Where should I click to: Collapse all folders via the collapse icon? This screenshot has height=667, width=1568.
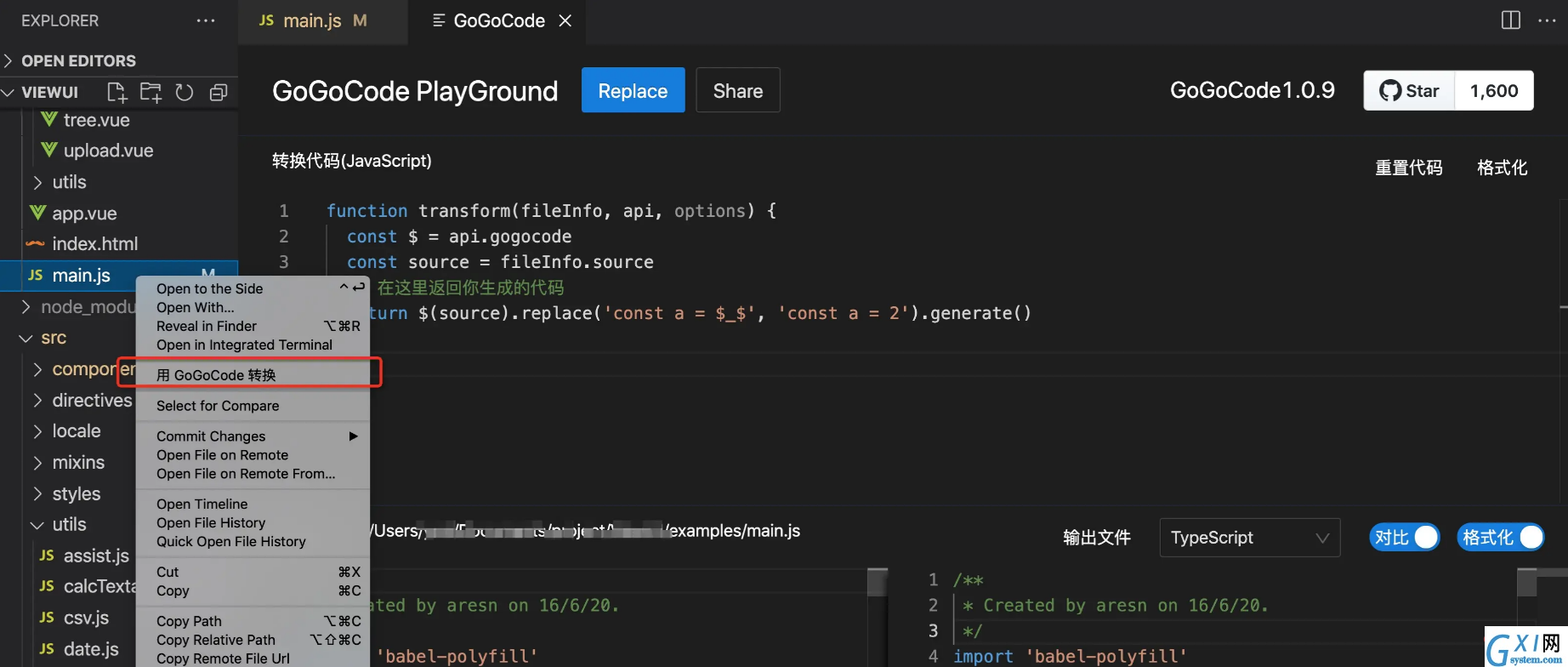(219, 92)
